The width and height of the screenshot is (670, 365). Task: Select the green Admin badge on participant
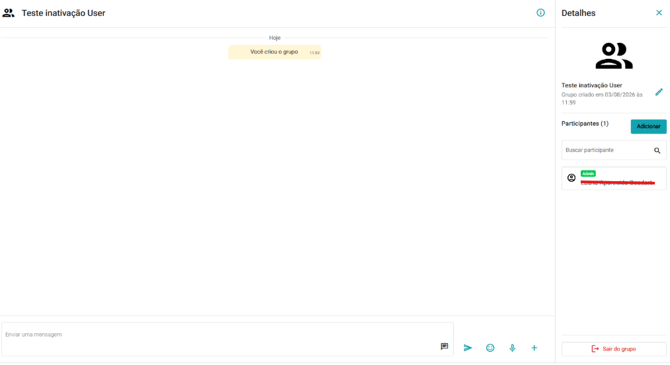pyautogui.click(x=588, y=174)
